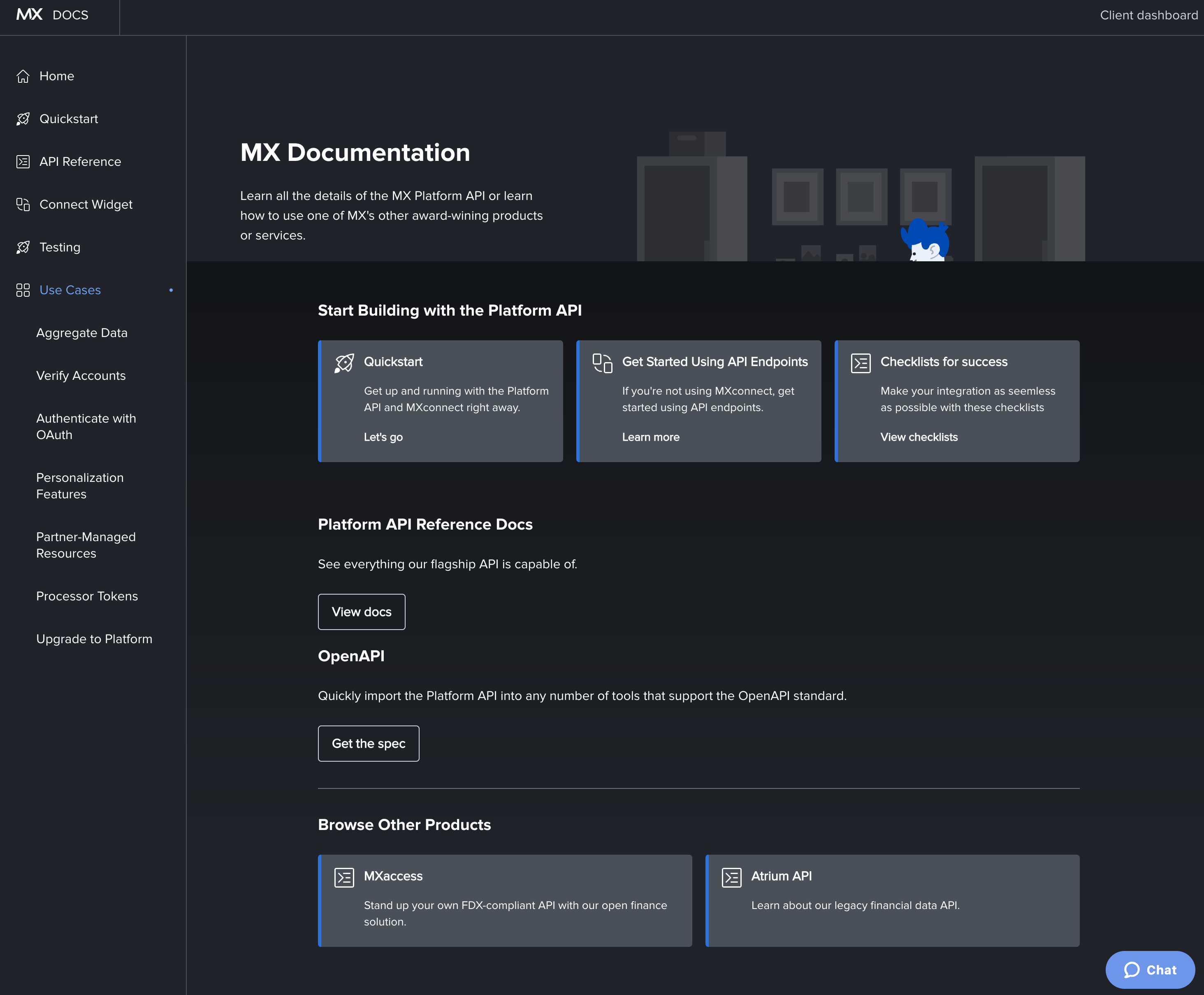
Task: Click the Start Building with the Platform API heading
Action: pyautogui.click(x=450, y=310)
